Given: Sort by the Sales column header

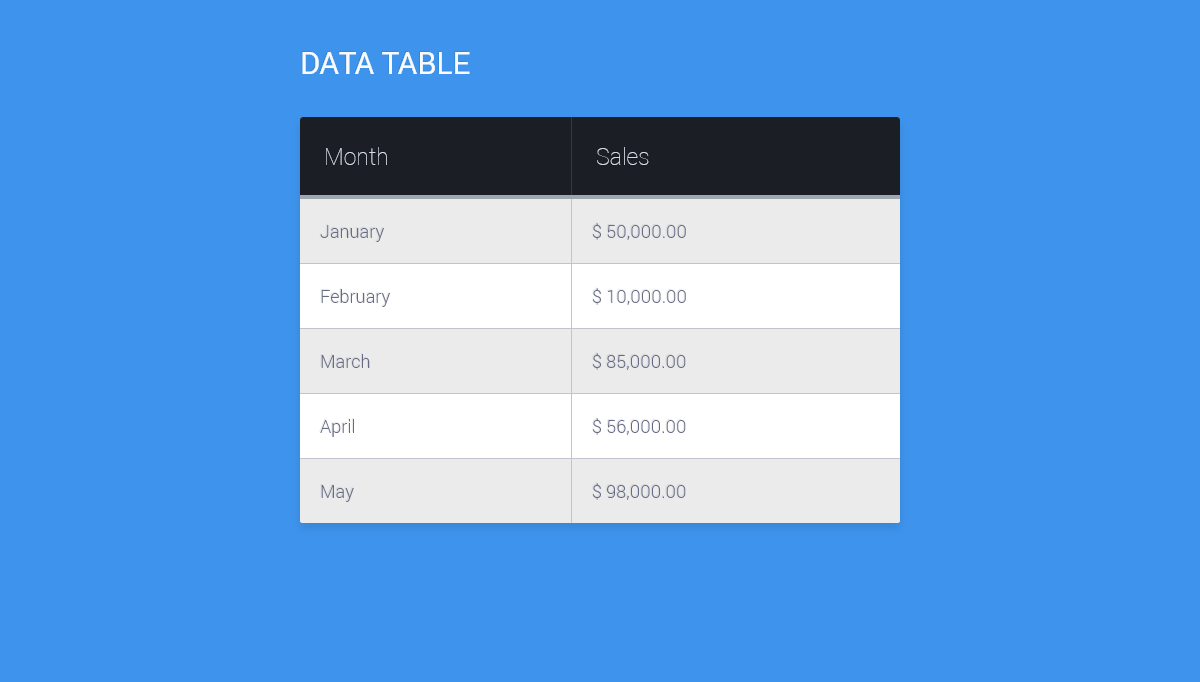Looking at the screenshot, I should (622, 157).
